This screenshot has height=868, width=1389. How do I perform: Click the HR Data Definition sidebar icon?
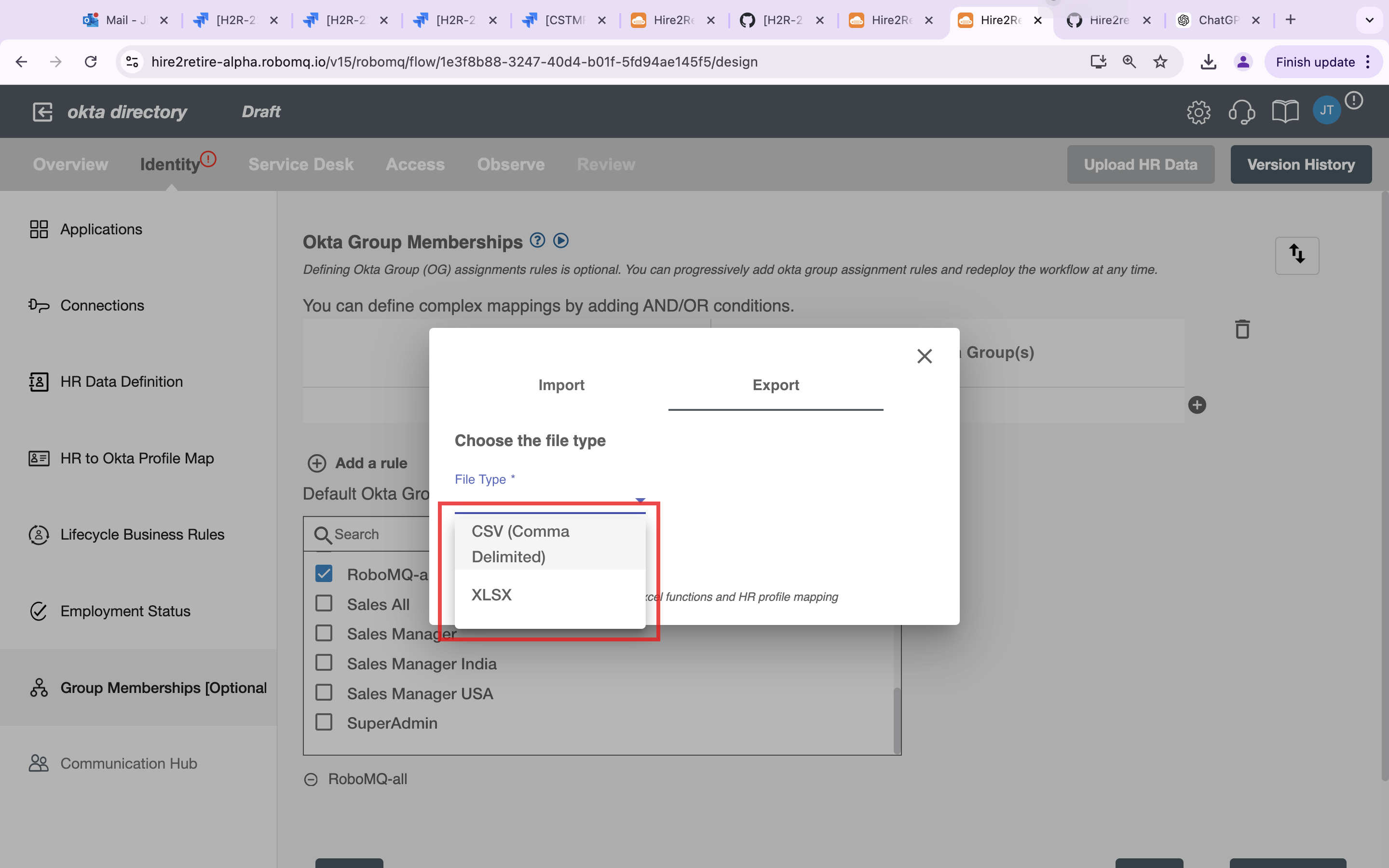(38, 381)
